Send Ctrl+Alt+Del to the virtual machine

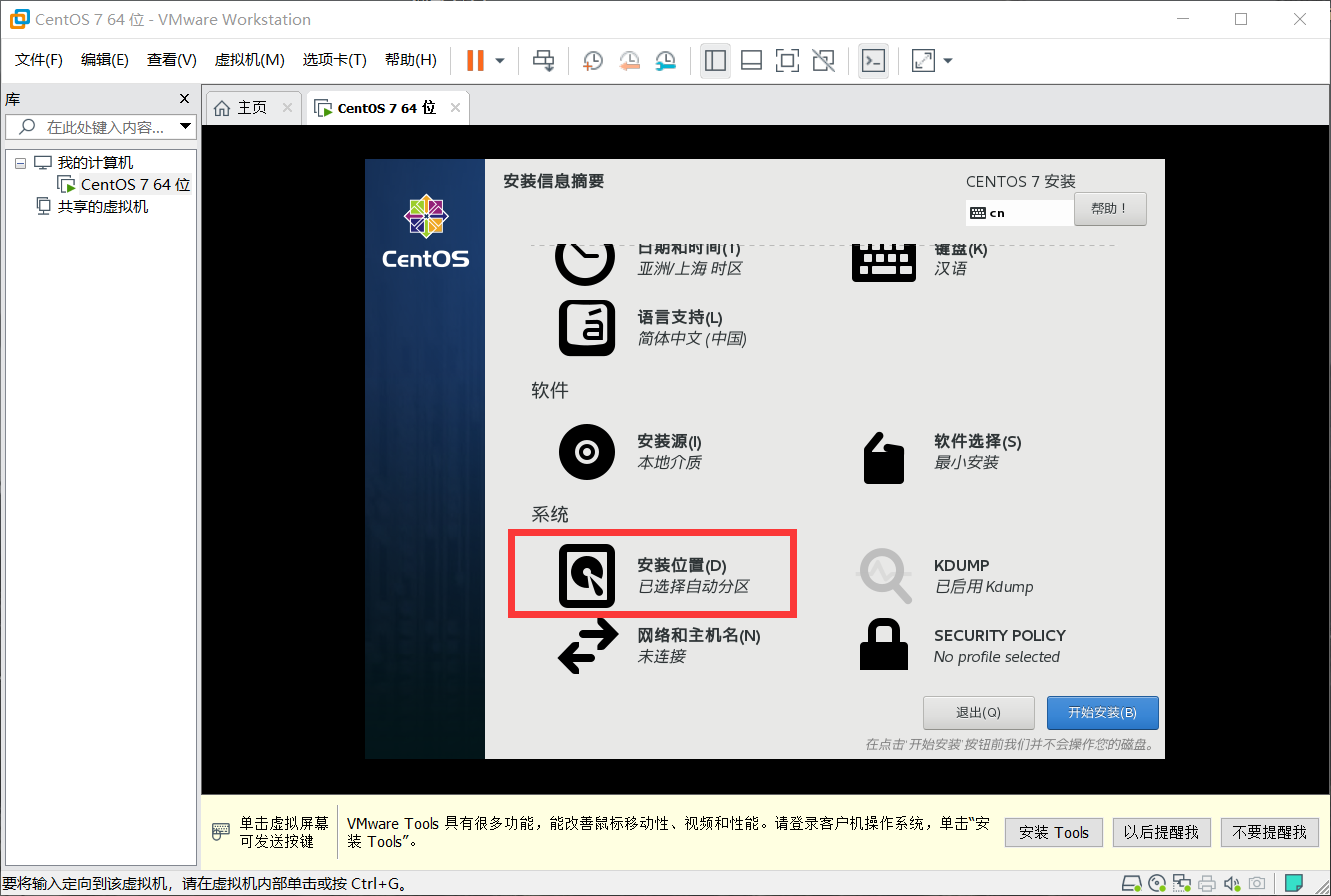tap(544, 61)
